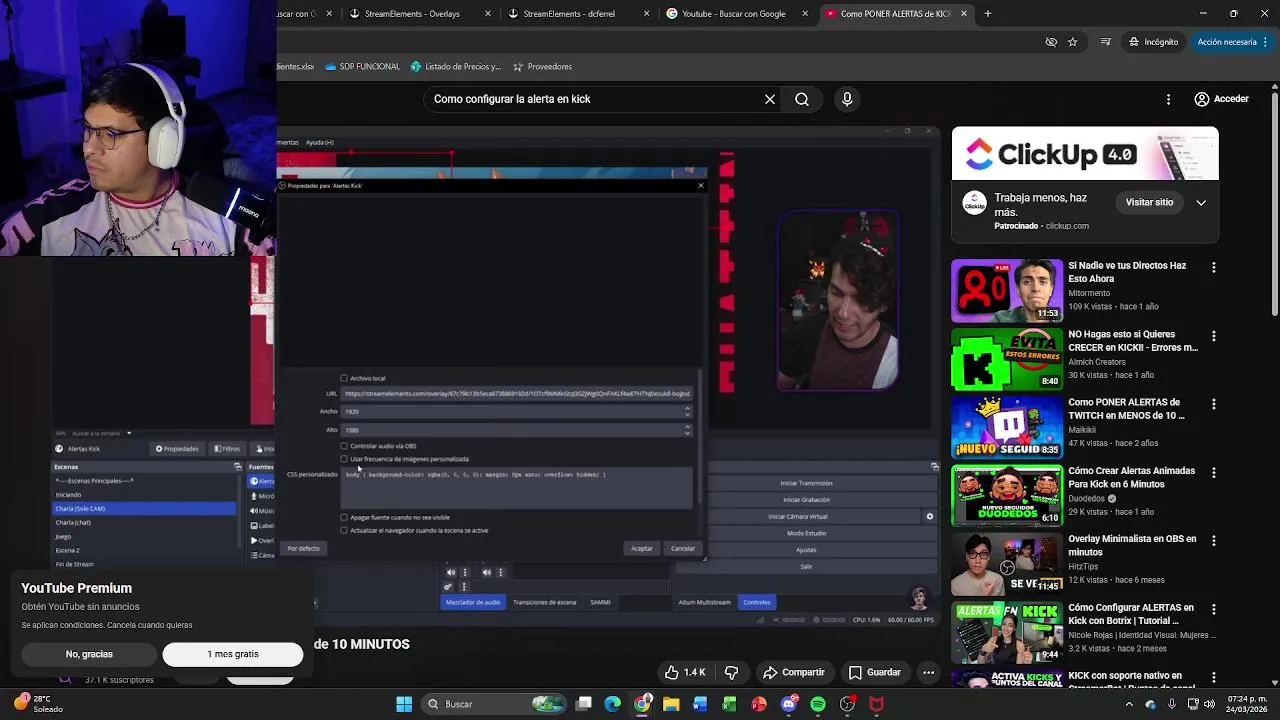Clear the YouTube search box text
Screen dimensions: 1280x720
770,99
